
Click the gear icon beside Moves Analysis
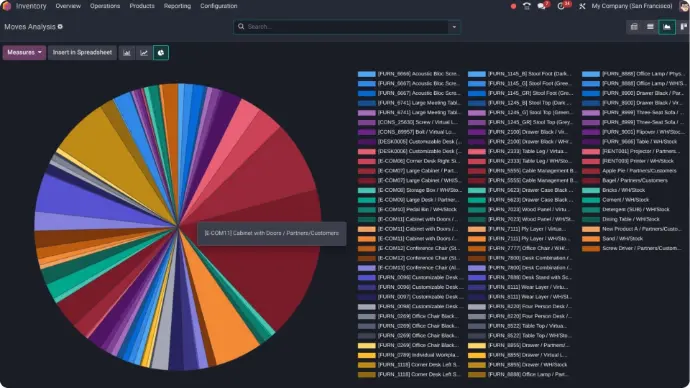click(x=60, y=27)
